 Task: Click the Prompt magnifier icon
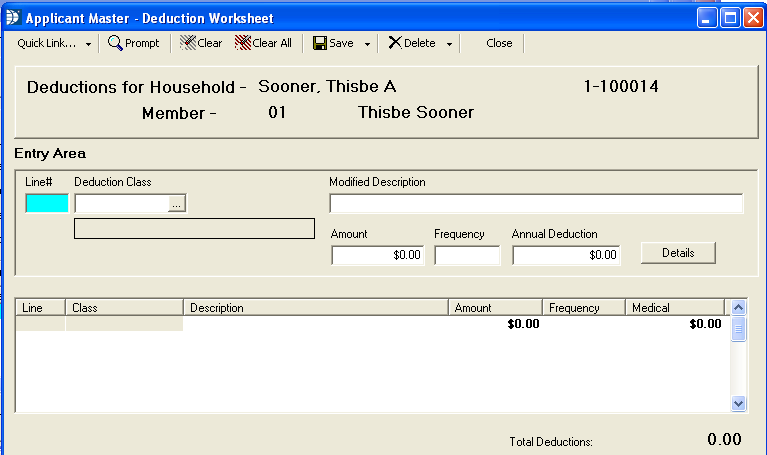(x=115, y=43)
